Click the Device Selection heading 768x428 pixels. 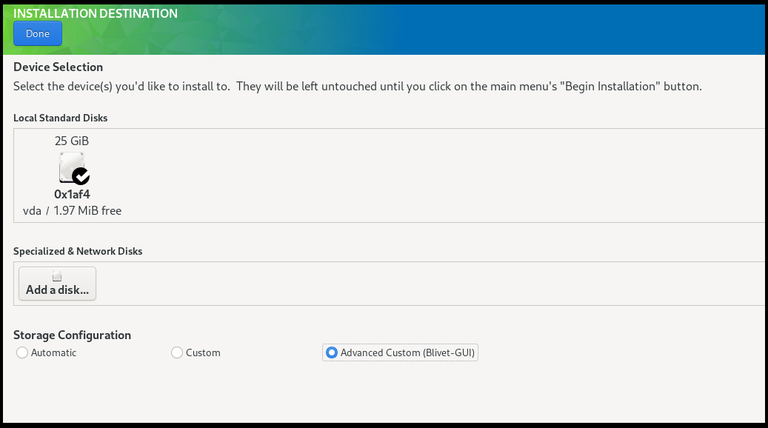[x=58, y=67]
